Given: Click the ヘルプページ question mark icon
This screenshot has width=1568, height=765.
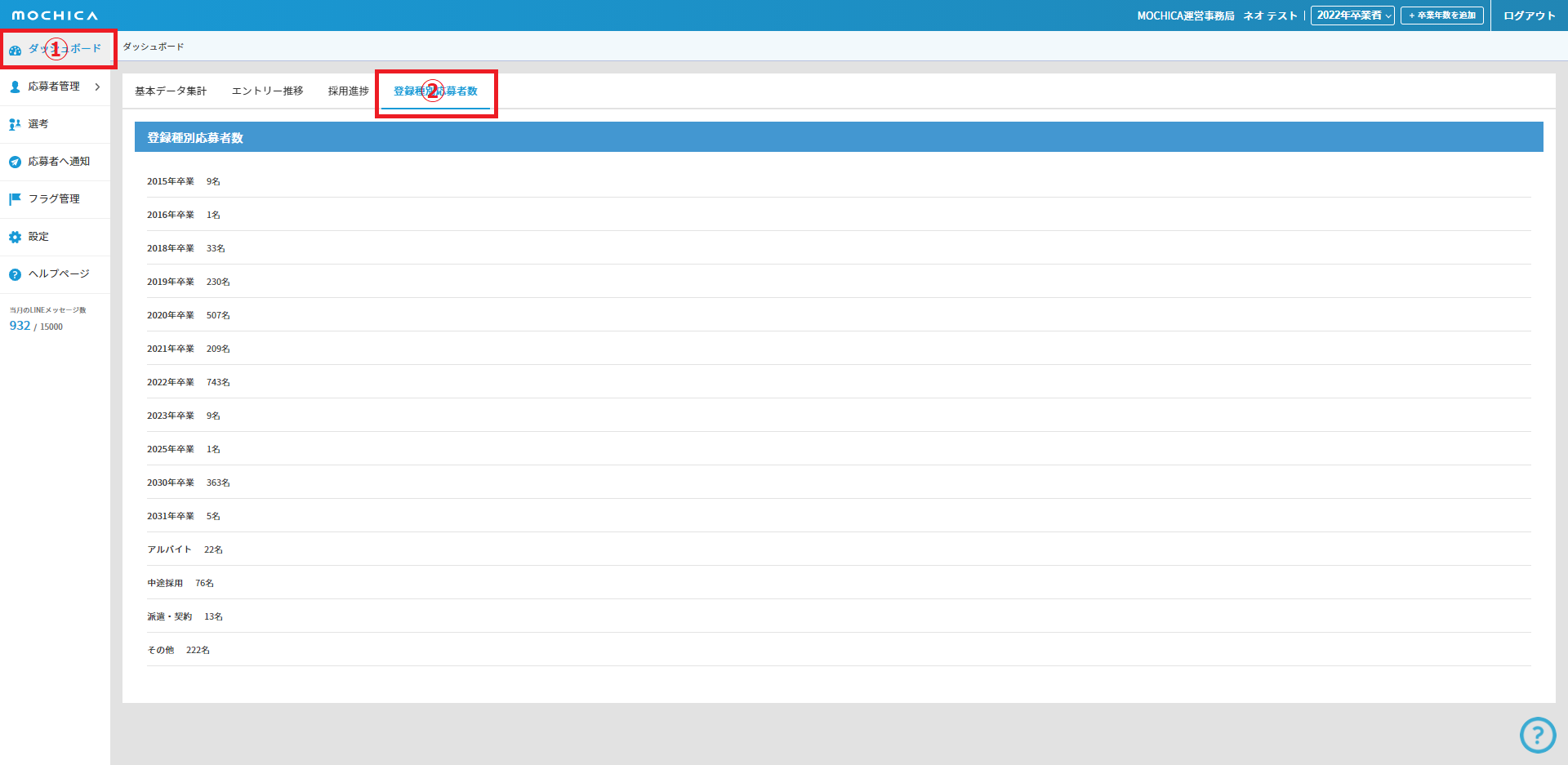Looking at the screenshot, I should pyautogui.click(x=15, y=274).
